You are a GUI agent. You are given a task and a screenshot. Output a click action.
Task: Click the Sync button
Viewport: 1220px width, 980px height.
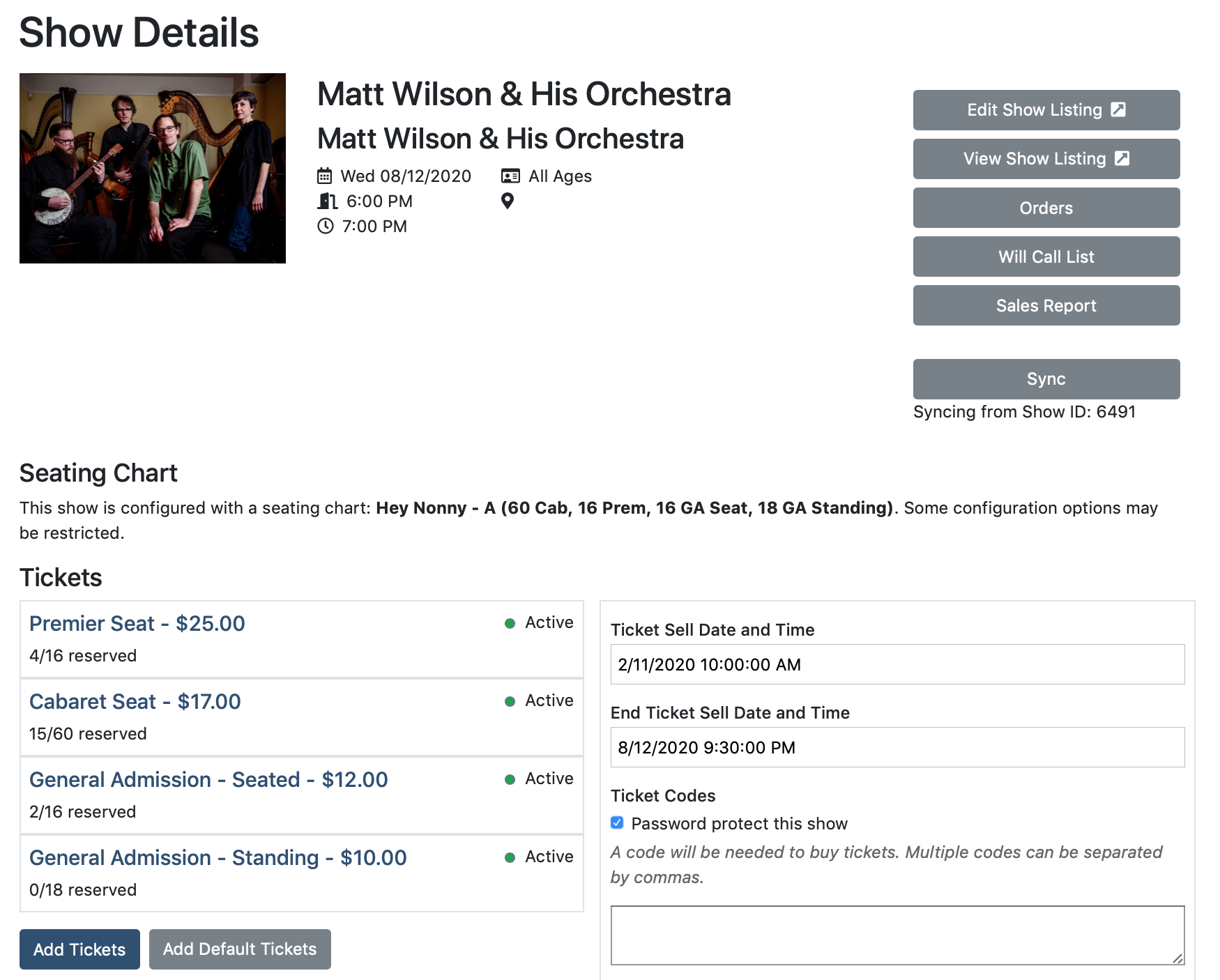[x=1046, y=379]
